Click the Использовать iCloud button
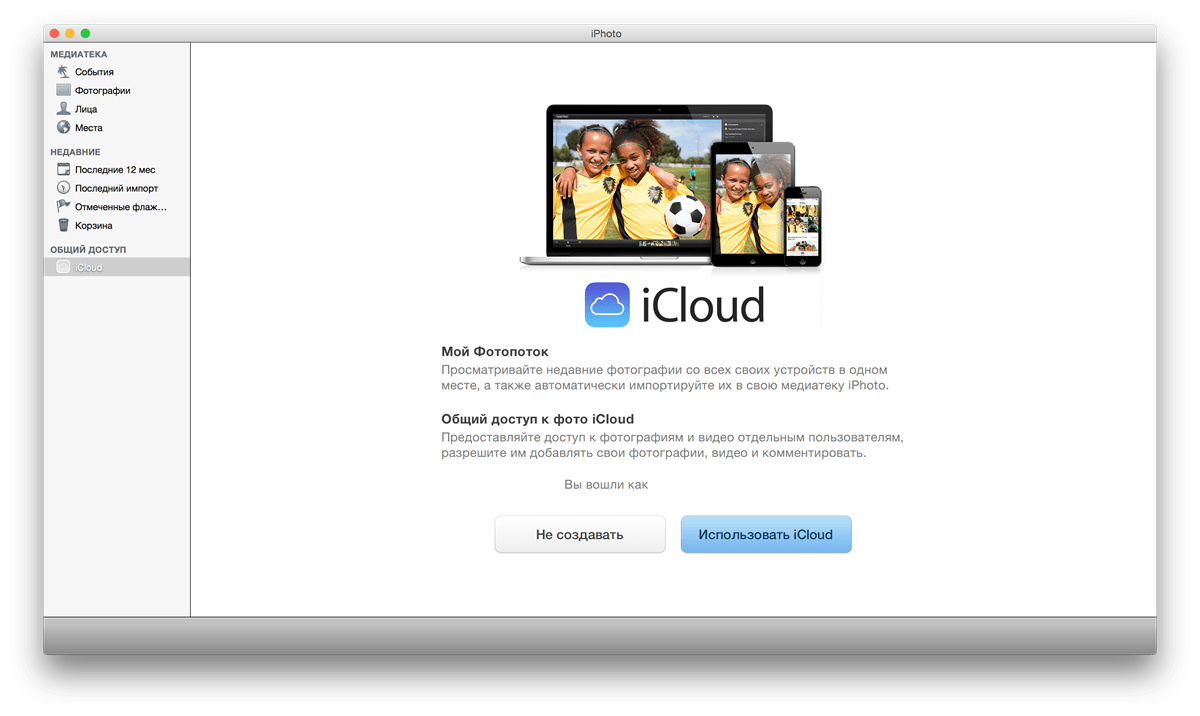 click(x=766, y=534)
